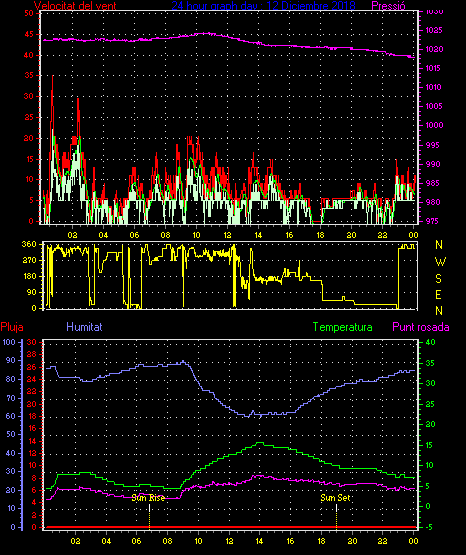The width and height of the screenshot is (466, 555).
Task: Click the 'Pressió' legend label
Action: coord(389,6)
